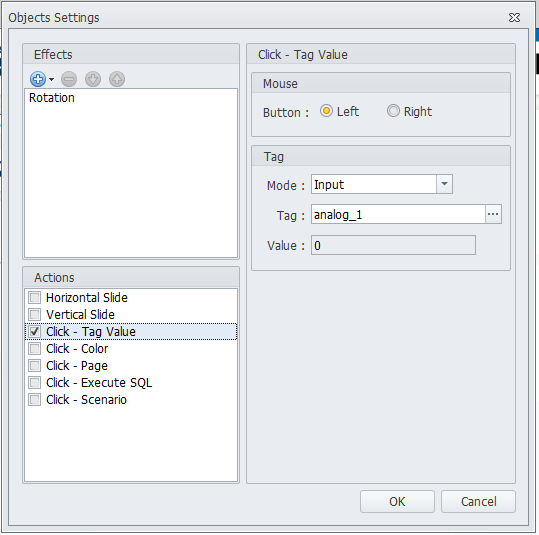
Task: Select the Rotation effect in the list
Action: (x=52, y=98)
